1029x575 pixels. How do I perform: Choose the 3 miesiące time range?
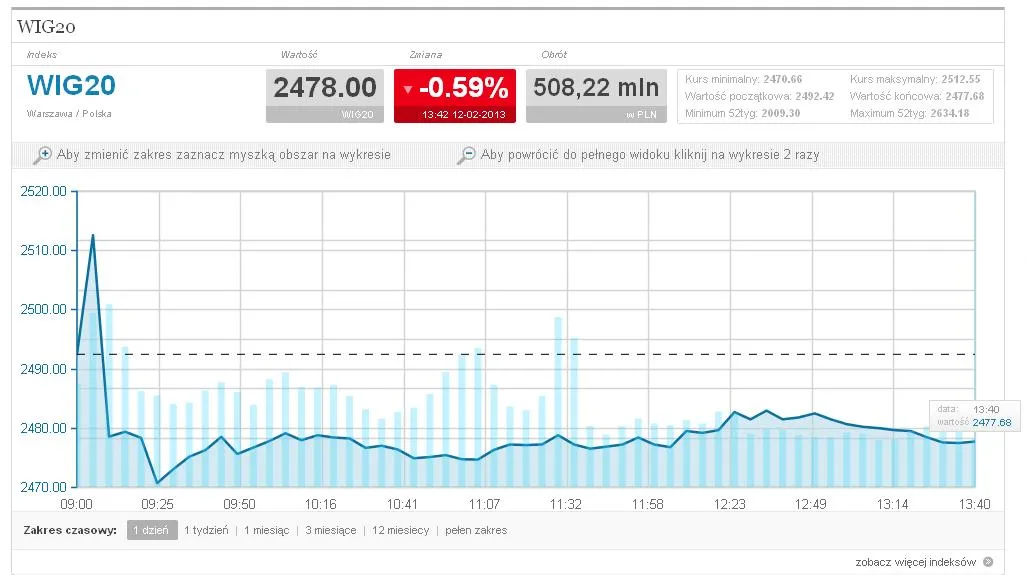[x=331, y=530]
